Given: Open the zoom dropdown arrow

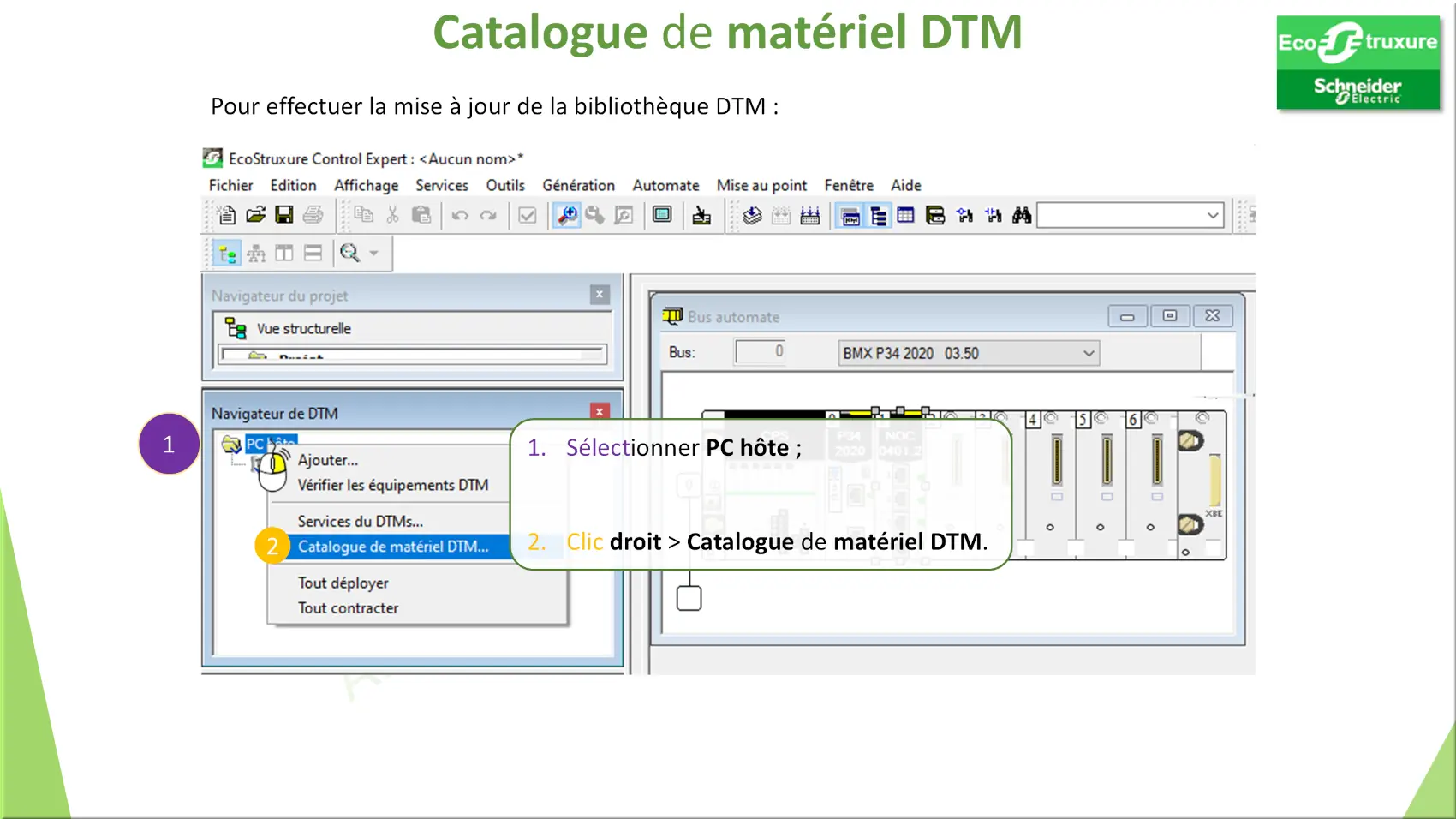Looking at the screenshot, I should [373, 254].
